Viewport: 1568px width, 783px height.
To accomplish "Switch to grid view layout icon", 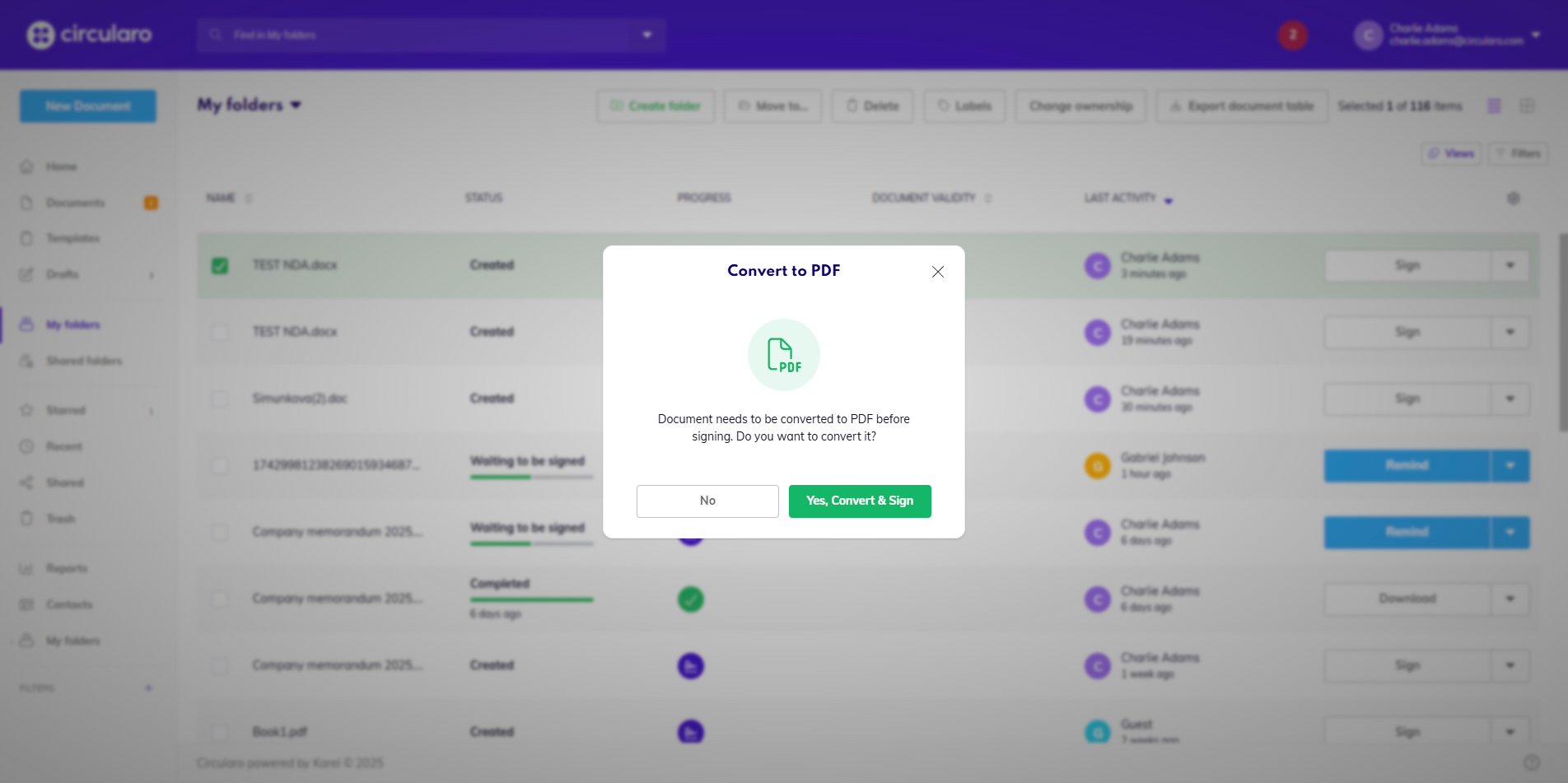I will [1527, 105].
